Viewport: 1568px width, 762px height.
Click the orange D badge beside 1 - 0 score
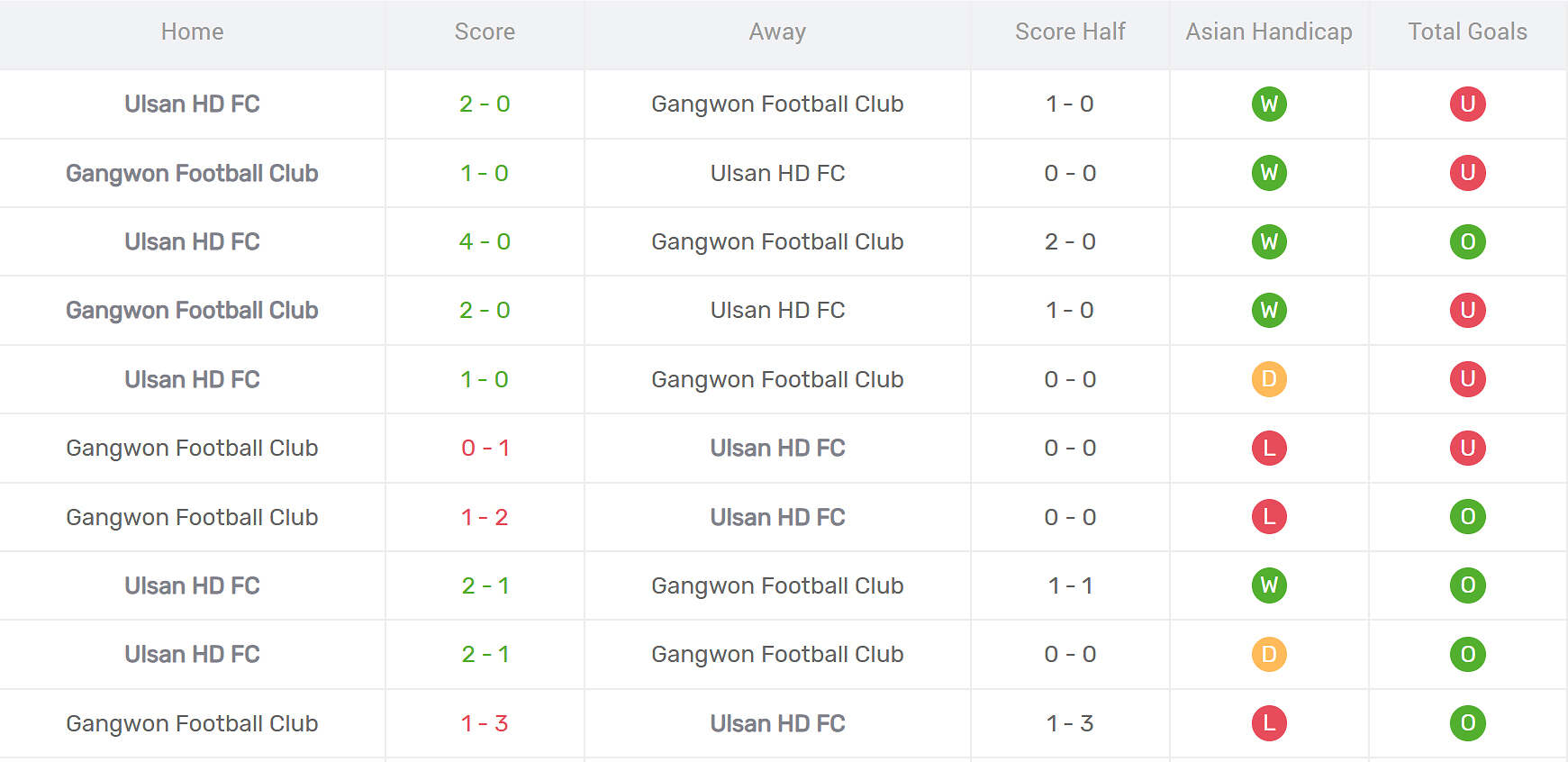click(x=1269, y=379)
